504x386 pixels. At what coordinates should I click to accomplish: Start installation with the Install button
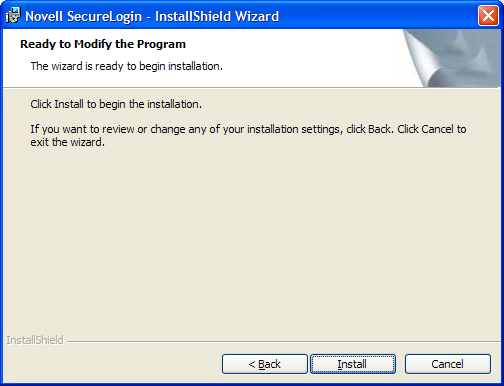tap(353, 364)
